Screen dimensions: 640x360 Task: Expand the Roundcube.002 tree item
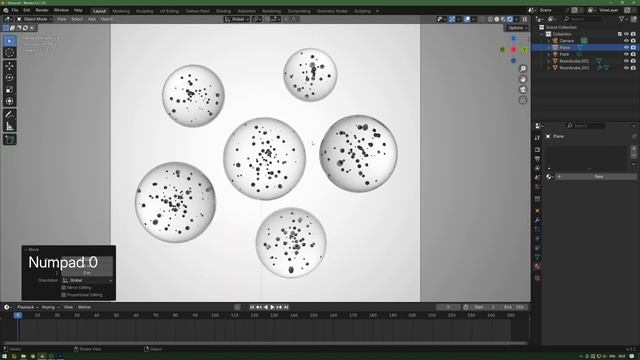click(x=549, y=61)
